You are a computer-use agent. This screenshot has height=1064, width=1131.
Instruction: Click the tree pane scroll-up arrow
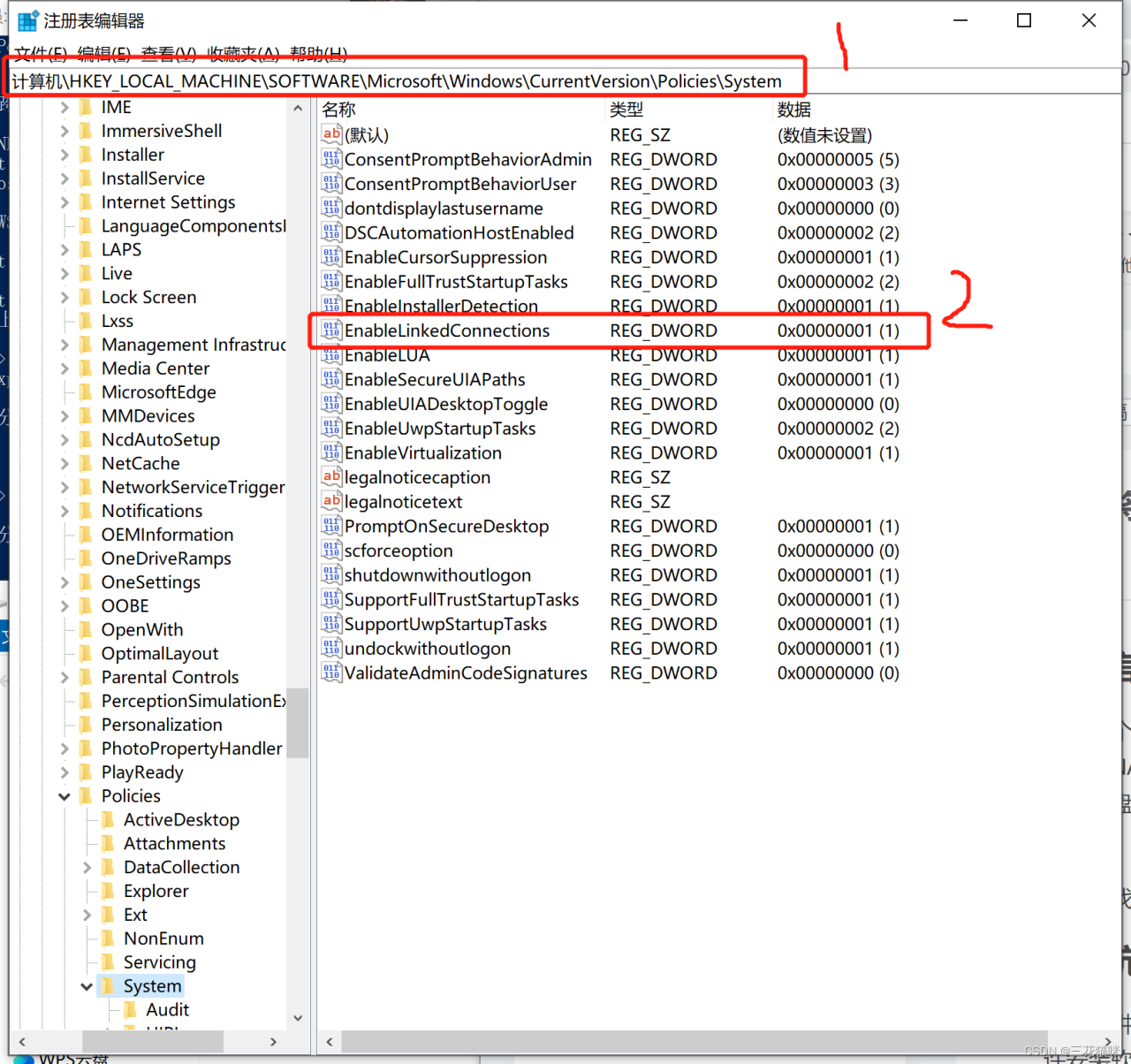click(x=298, y=109)
